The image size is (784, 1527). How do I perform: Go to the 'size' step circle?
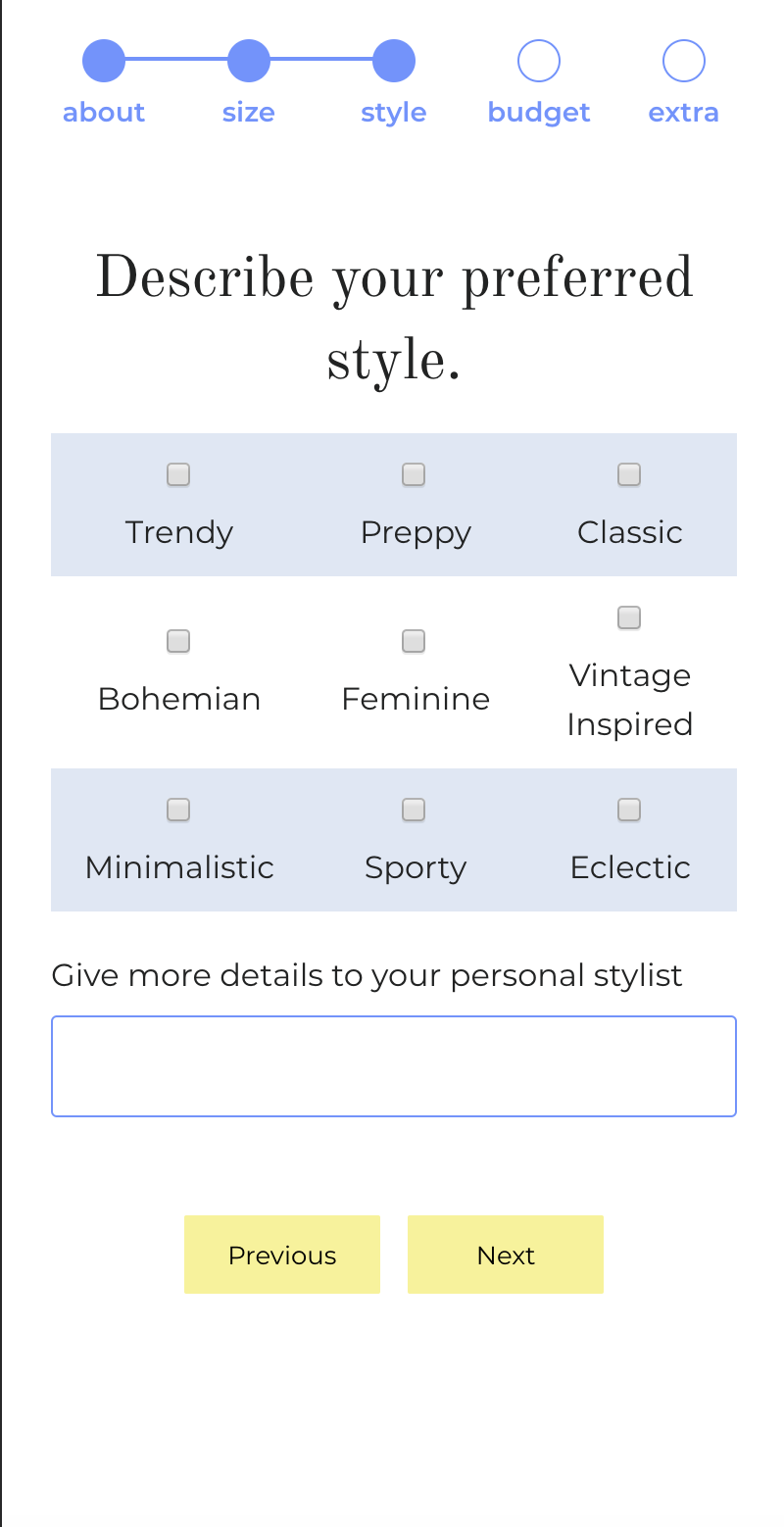[x=249, y=61]
